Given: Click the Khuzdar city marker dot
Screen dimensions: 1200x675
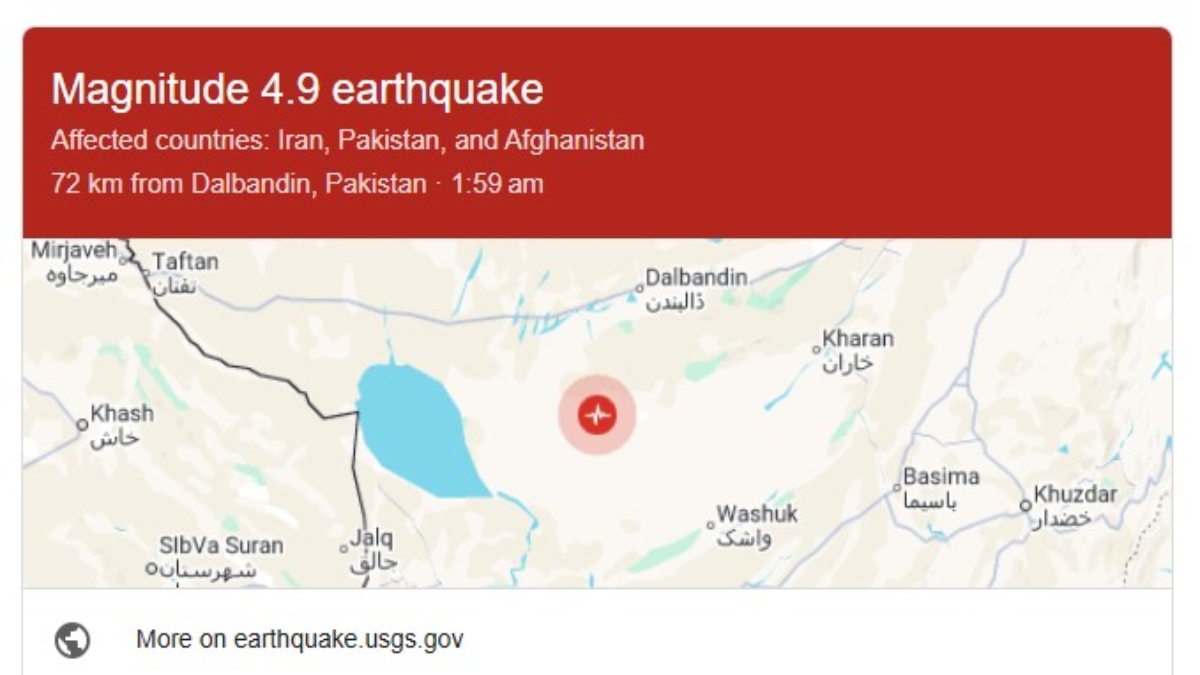Looking at the screenshot, I should click(1025, 505).
